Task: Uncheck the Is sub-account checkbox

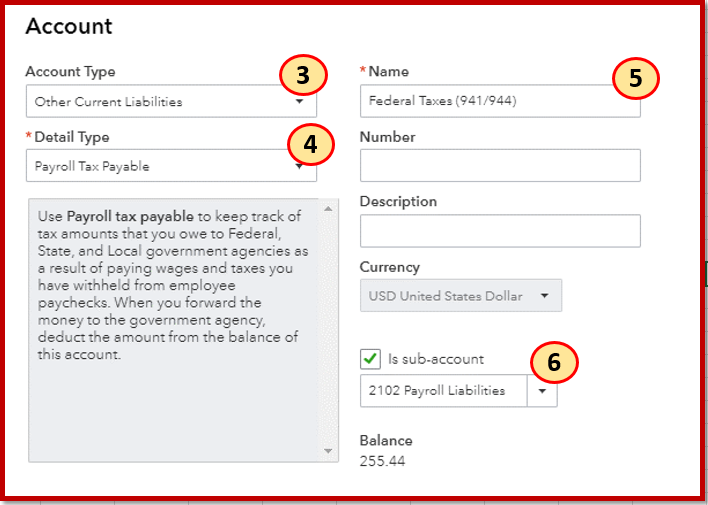Action: click(370, 359)
